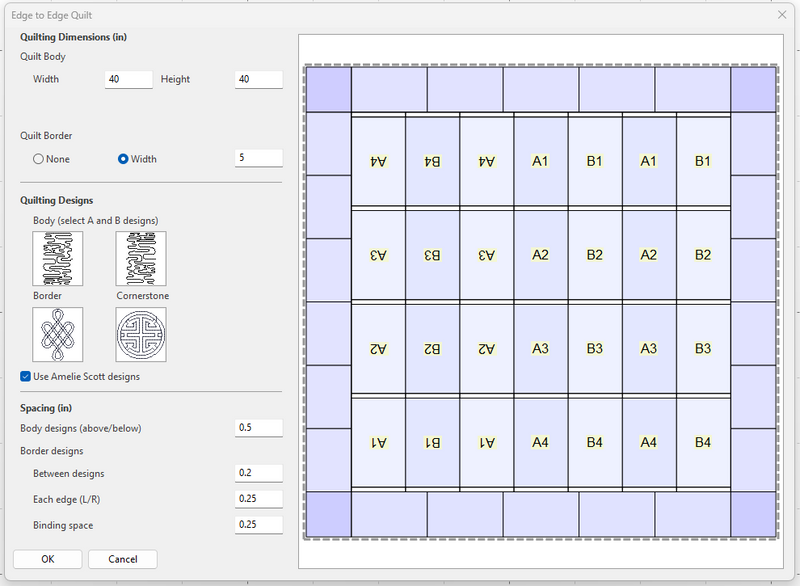Uncheck Use Amelie Scott designs
This screenshot has width=800, height=586.
26,377
